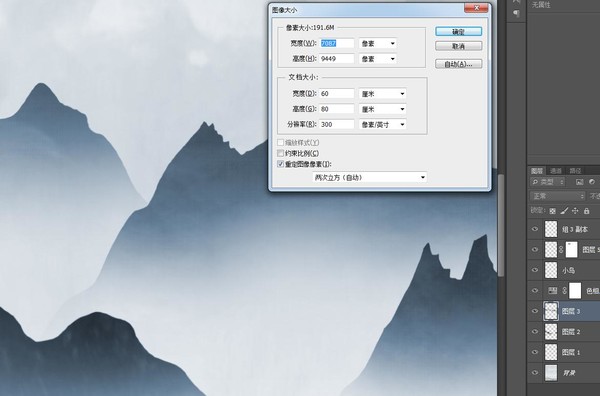Select the 小鸟 layer thumbnail
Viewport: 600px width, 396px height.
[551, 270]
